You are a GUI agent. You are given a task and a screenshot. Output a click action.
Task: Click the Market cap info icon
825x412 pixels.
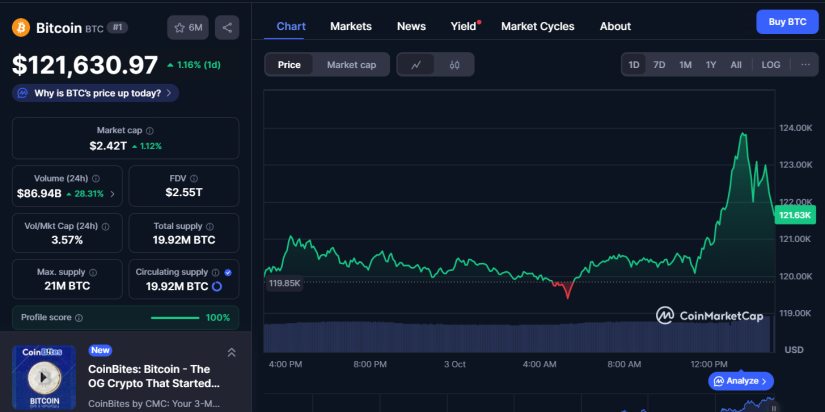(151, 131)
